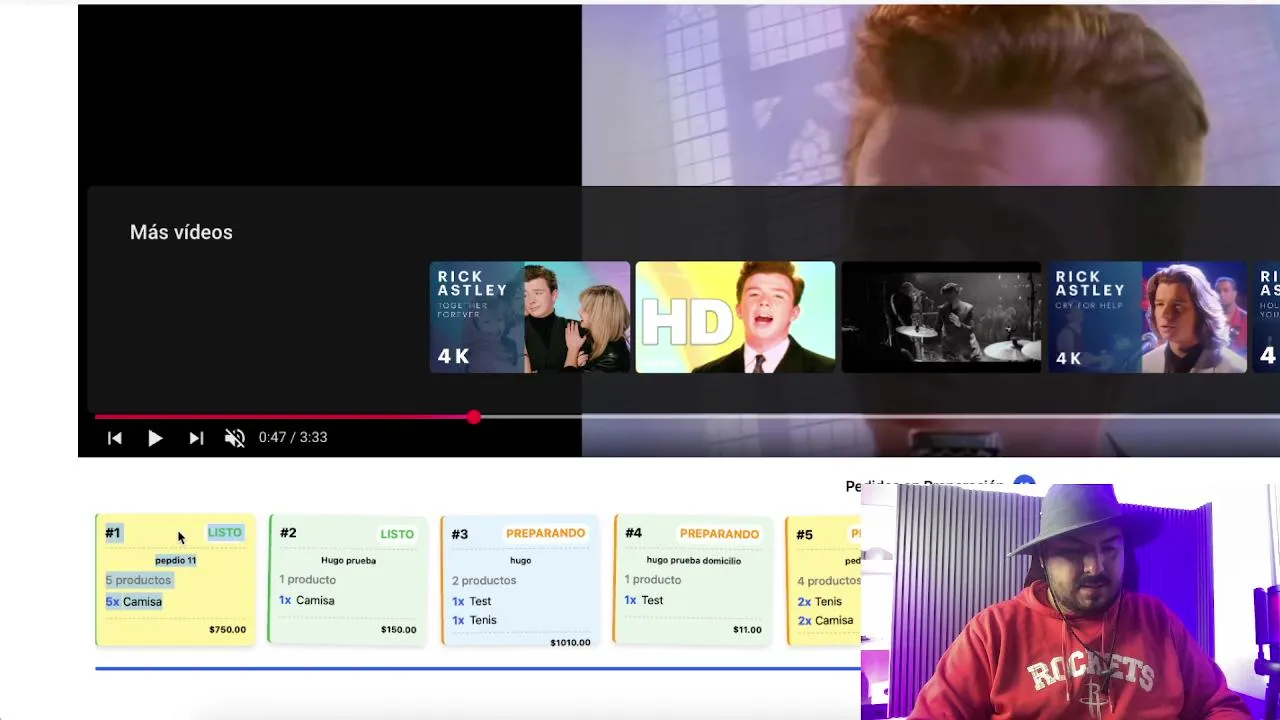Click the $11.00 total
The image size is (1280, 720).
pyautogui.click(x=747, y=630)
